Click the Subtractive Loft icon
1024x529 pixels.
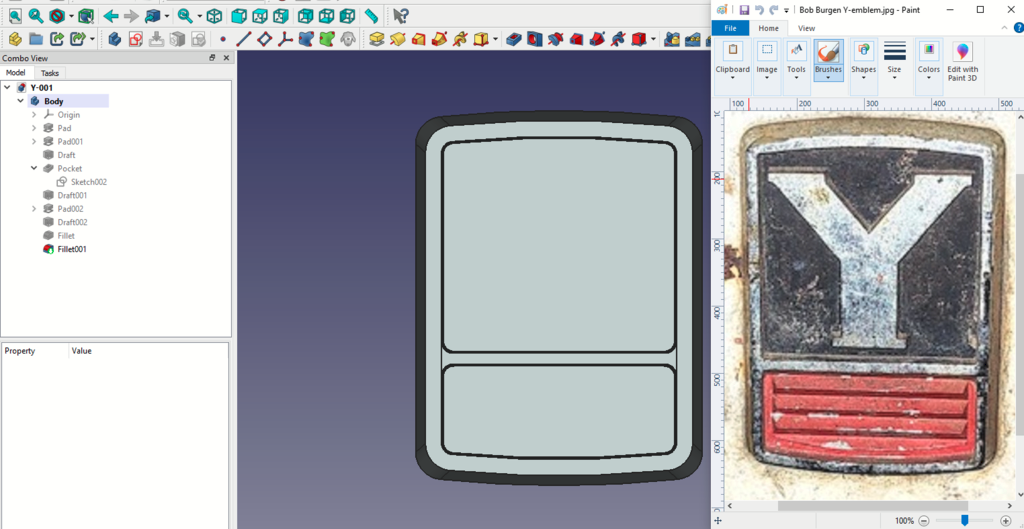pos(577,39)
